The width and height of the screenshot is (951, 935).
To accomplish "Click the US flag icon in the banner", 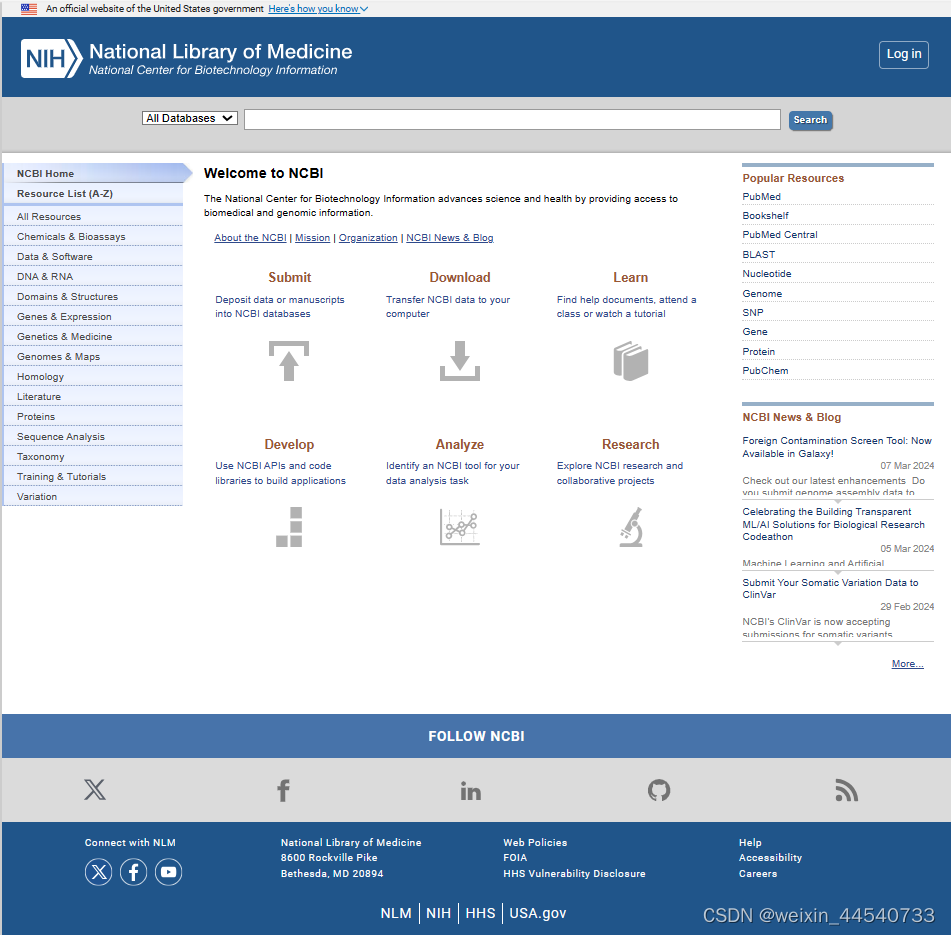I will pos(29,8).
